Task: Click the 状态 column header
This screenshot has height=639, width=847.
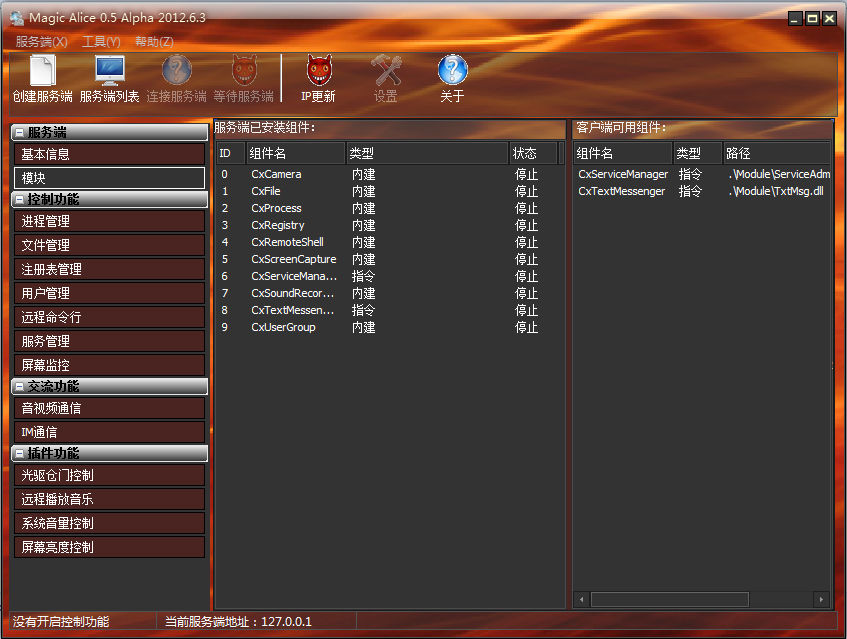Action: click(x=533, y=153)
